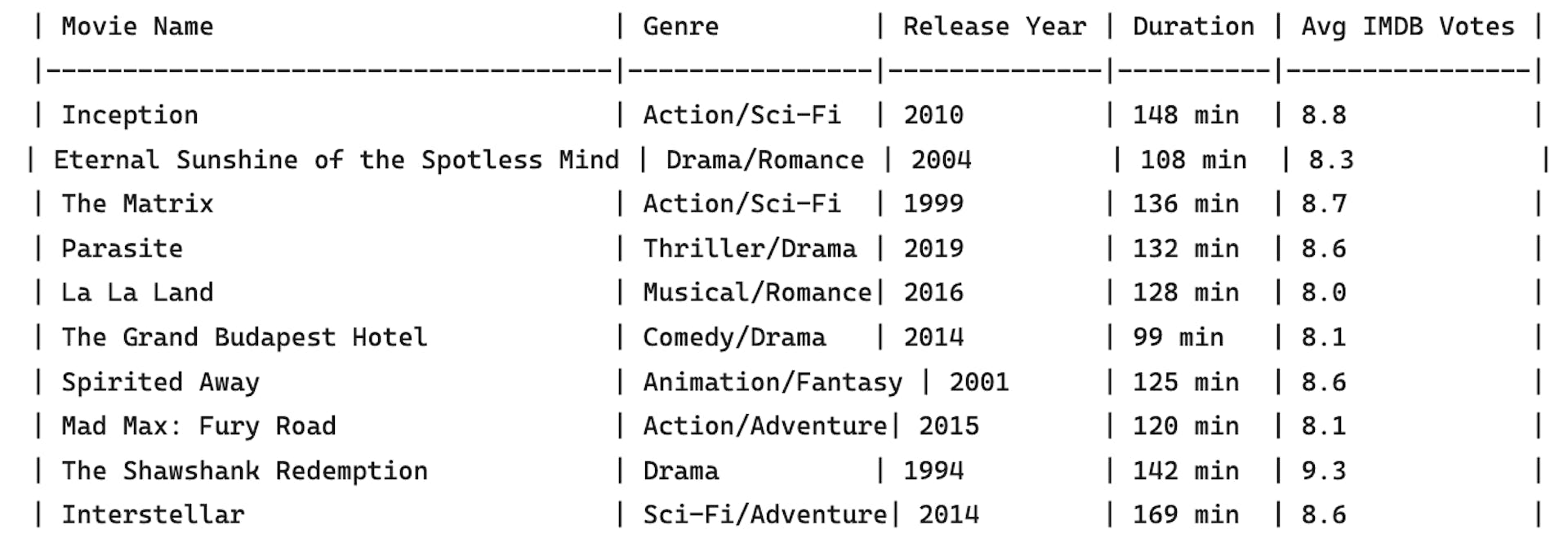
Task: Click the Movie Name column header
Action: point(137,27)
